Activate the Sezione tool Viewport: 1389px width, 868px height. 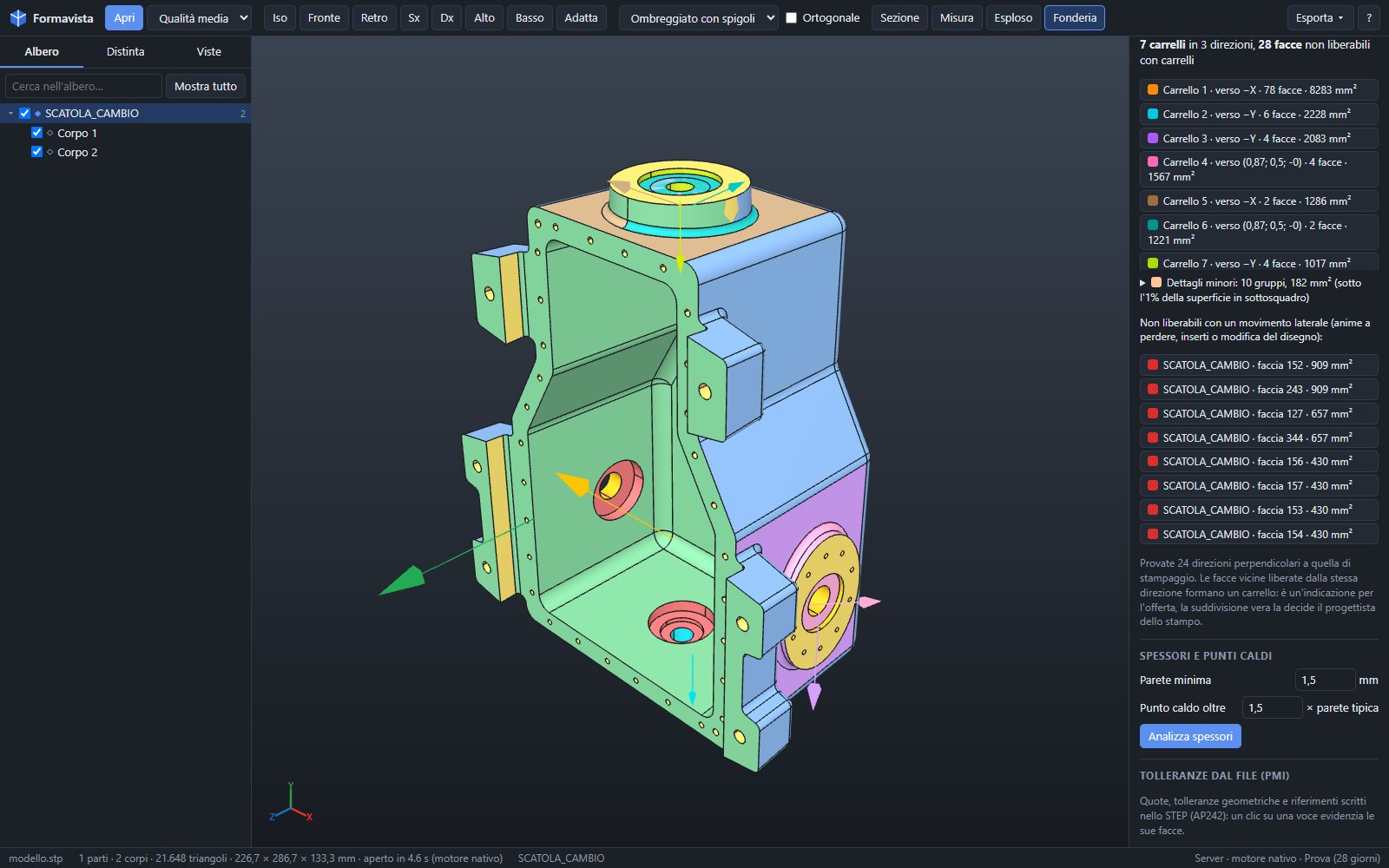899,17
